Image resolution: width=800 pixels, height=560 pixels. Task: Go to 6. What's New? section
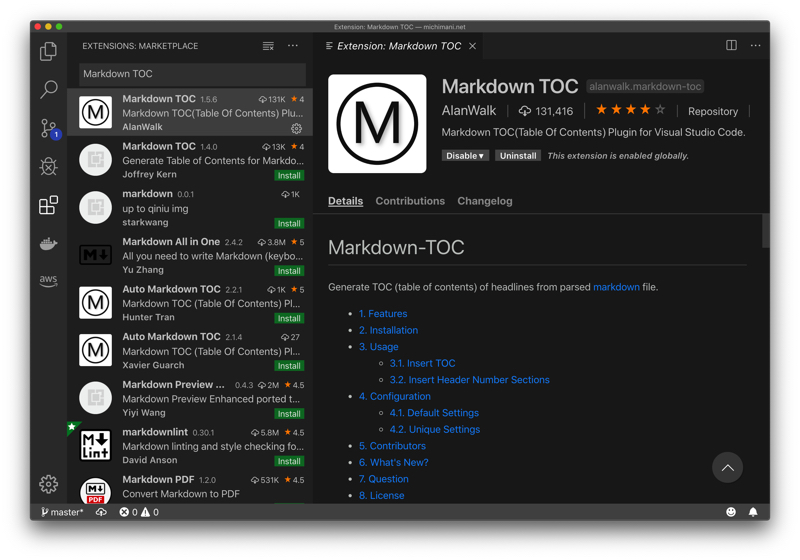(393, 462)
